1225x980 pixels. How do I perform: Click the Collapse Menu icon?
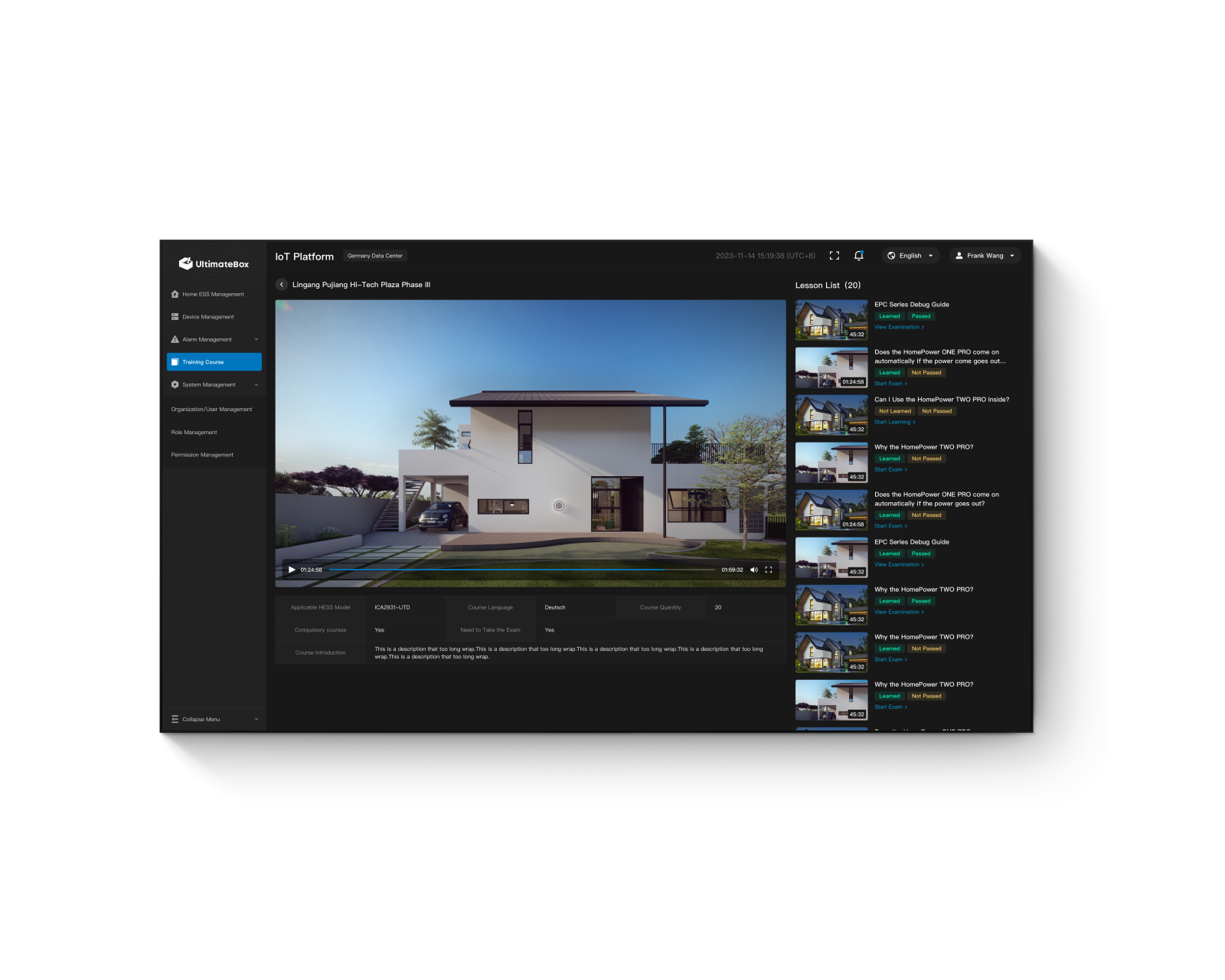(x=175, y=720)
